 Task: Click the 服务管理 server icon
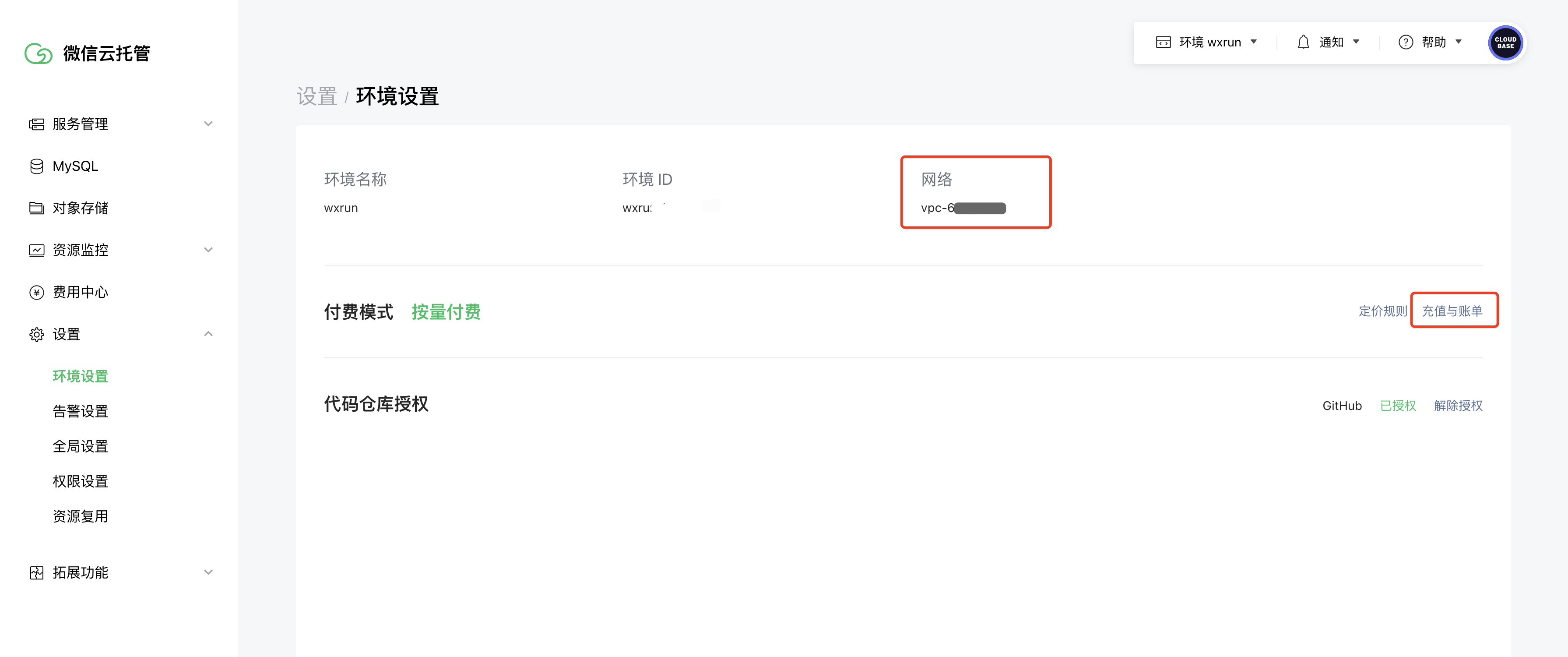point(36,124)
